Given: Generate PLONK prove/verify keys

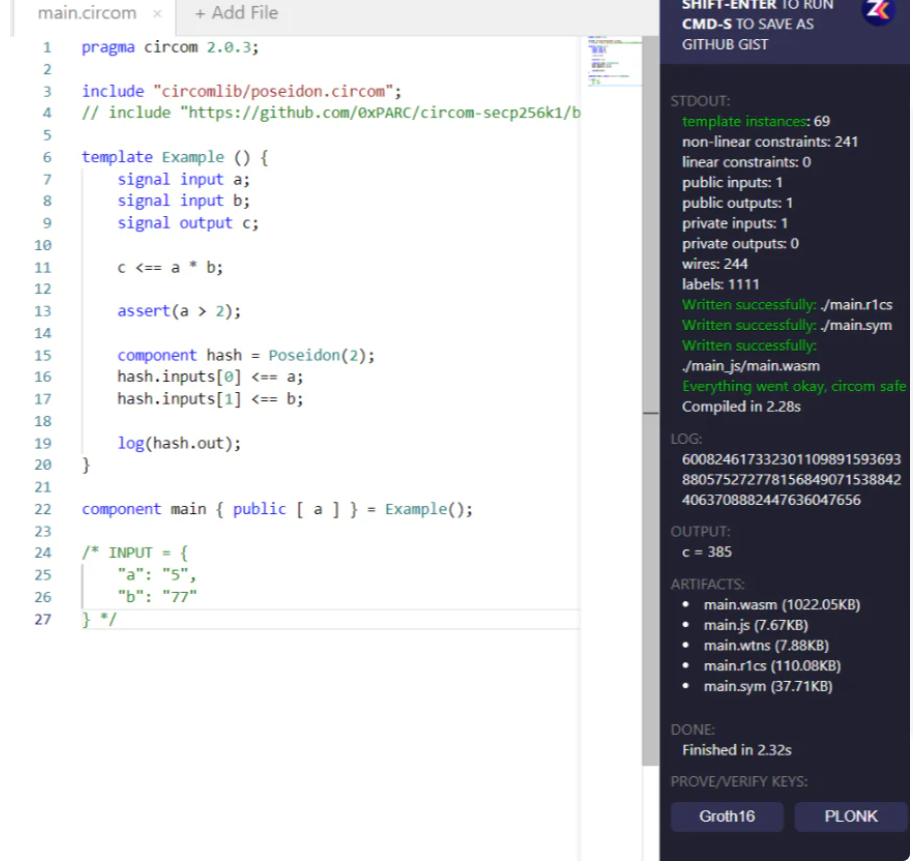Looking at the screenshot, I should (x=850, y=816).
